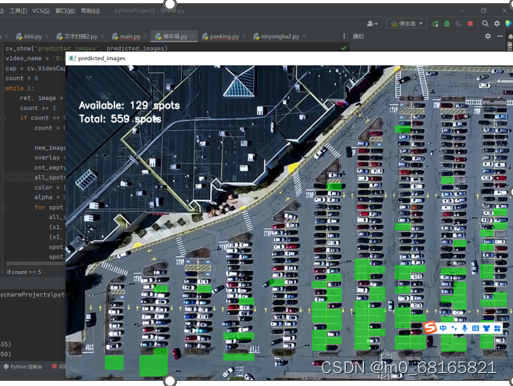Image resolution: width=513 pixels, height=386 pixels.
Task: Click the 'video_name' code line
Action: 35,58
